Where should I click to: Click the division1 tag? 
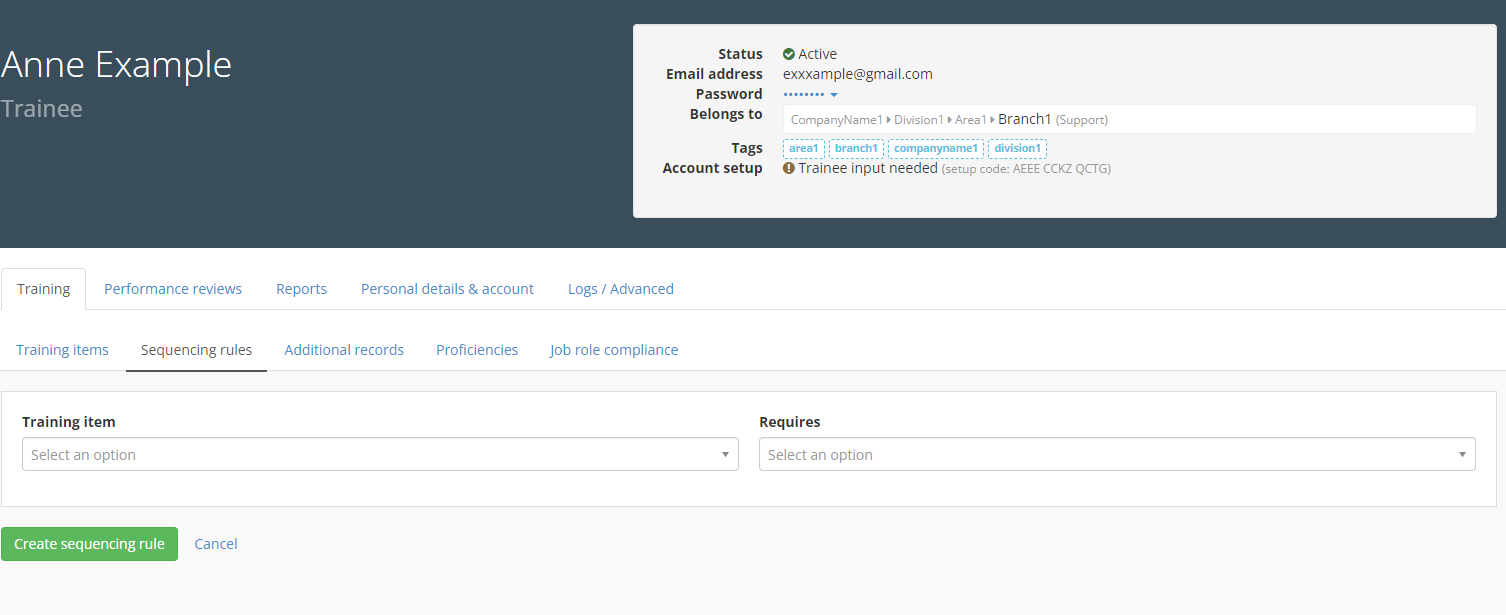pyautogui.click(x=1017, y=148)
